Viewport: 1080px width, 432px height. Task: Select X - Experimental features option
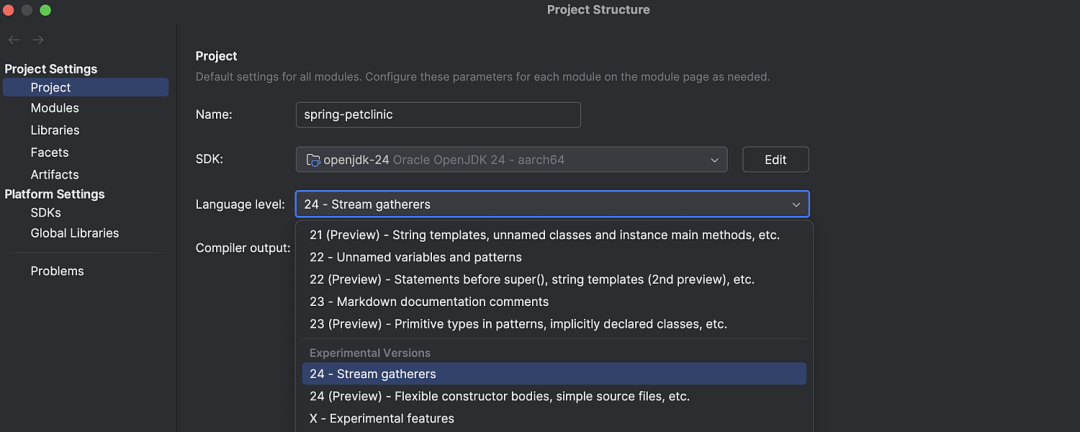point(382,418)
